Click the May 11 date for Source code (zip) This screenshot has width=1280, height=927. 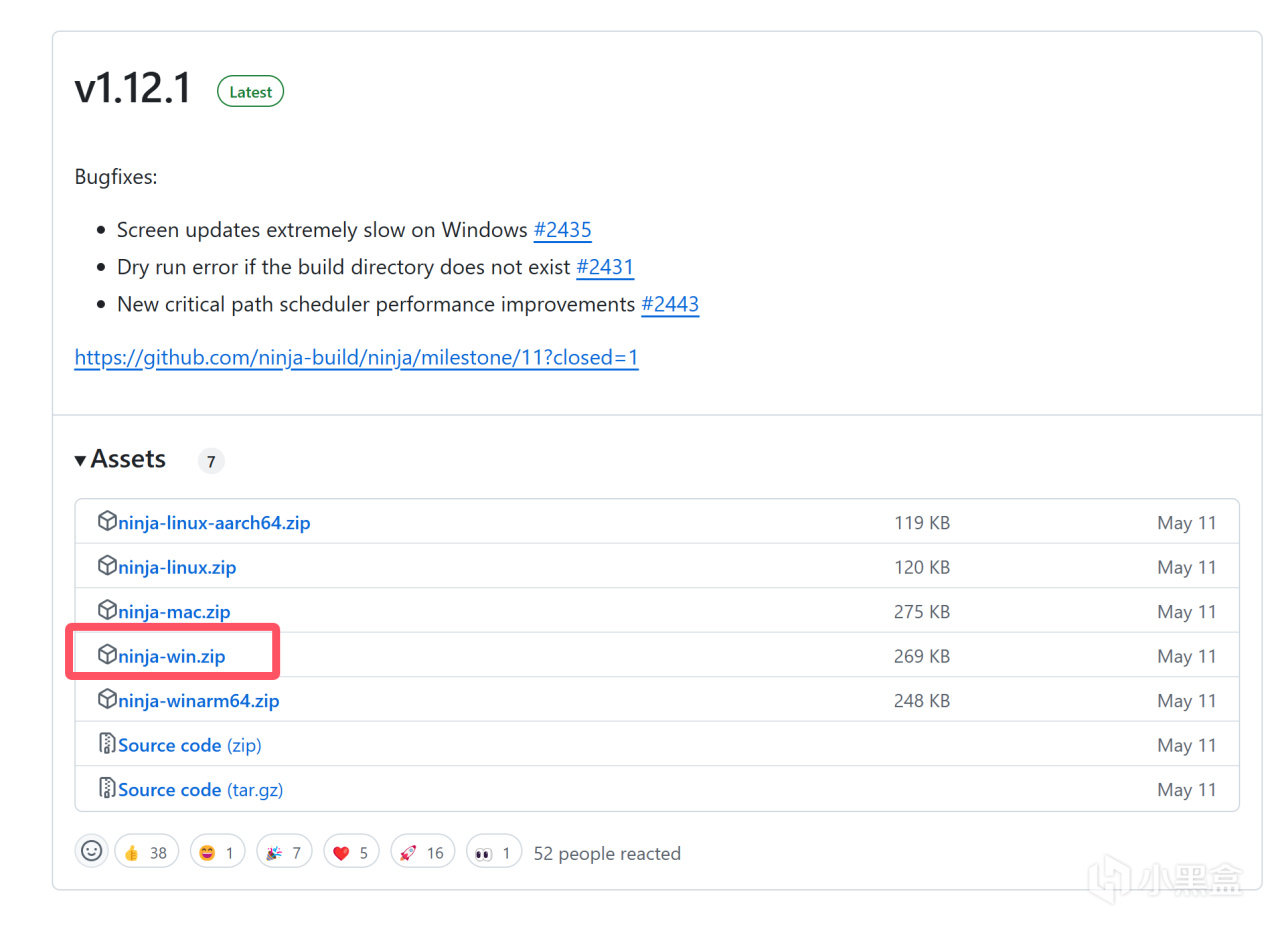click(1187, 745)
